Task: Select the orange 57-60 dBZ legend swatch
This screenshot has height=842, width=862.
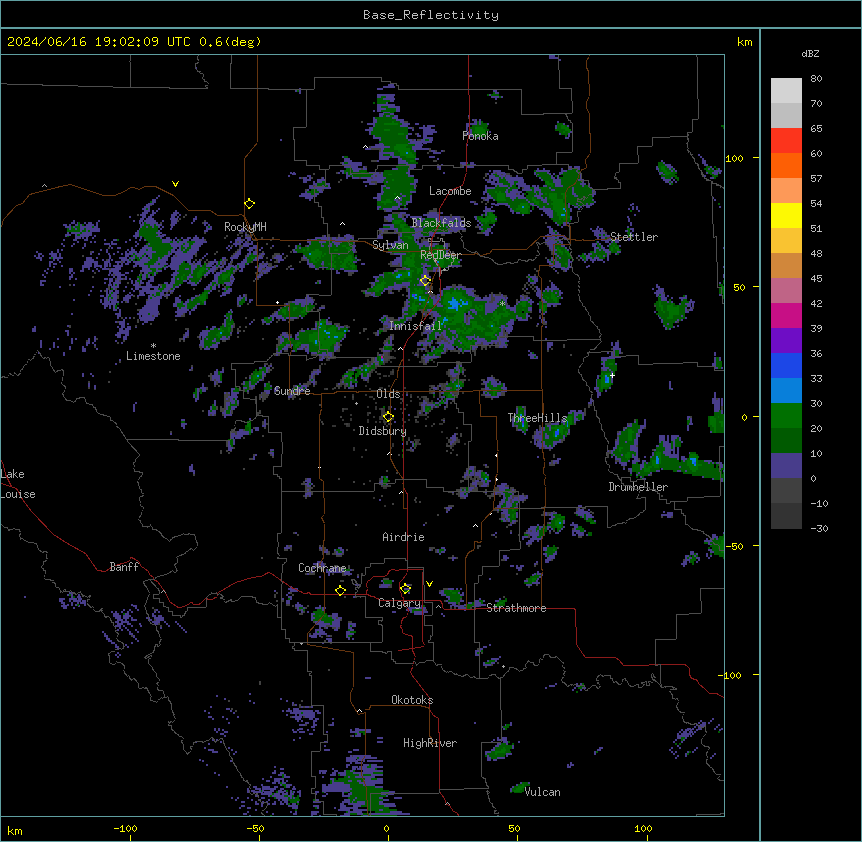Action: click(x=786, y=165)
